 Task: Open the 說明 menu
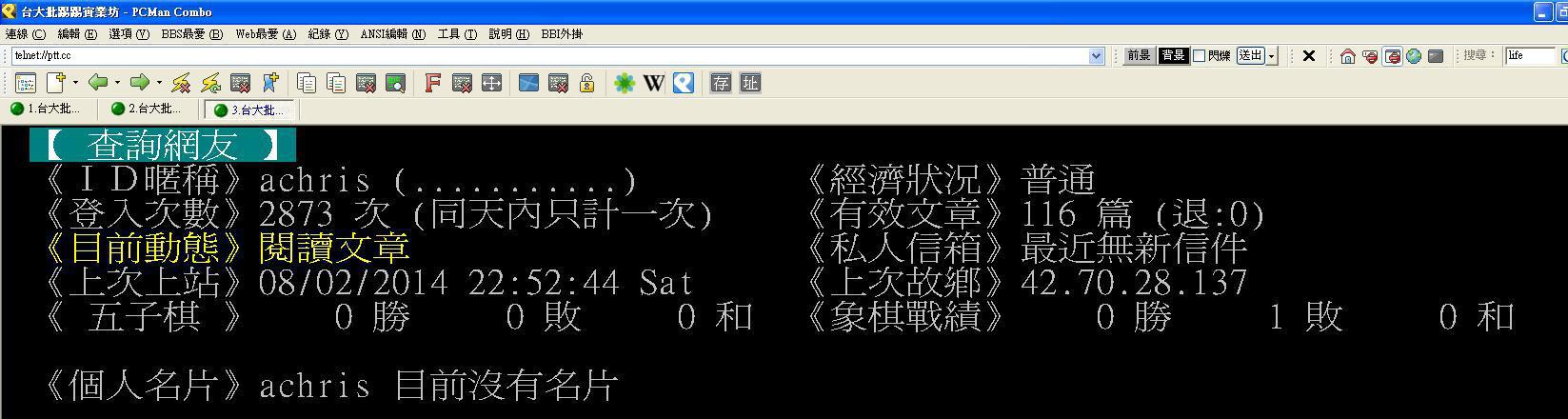[x=508, y=33]
